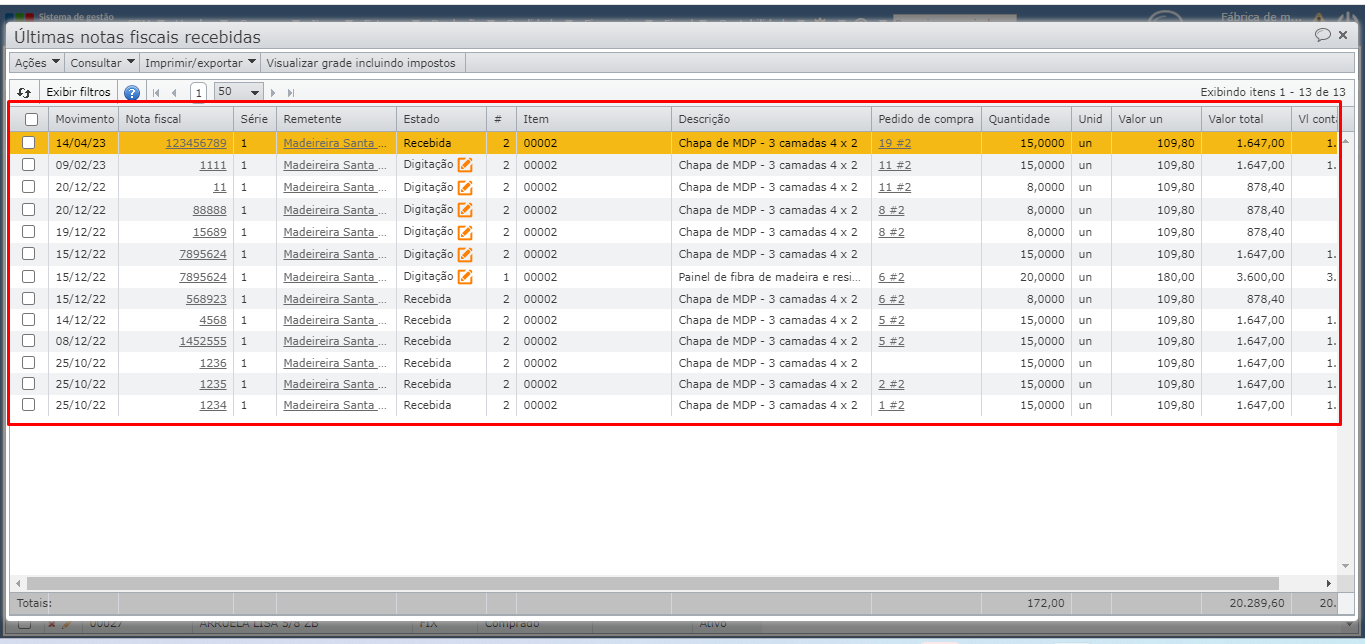Screen dimensions: 1365x644
Task: Click the Exibir filtros button
Action: (x=79, y=92)
